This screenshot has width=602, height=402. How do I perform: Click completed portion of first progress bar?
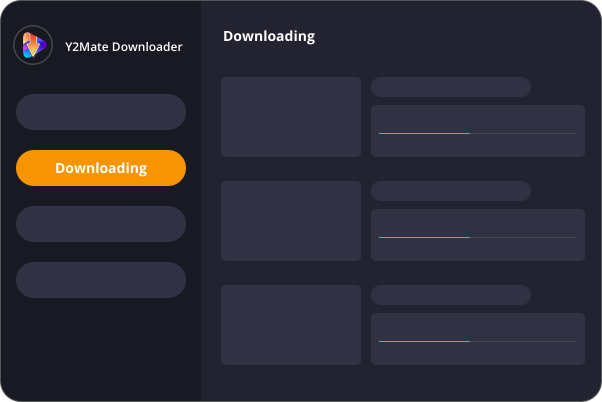point(424,133)
